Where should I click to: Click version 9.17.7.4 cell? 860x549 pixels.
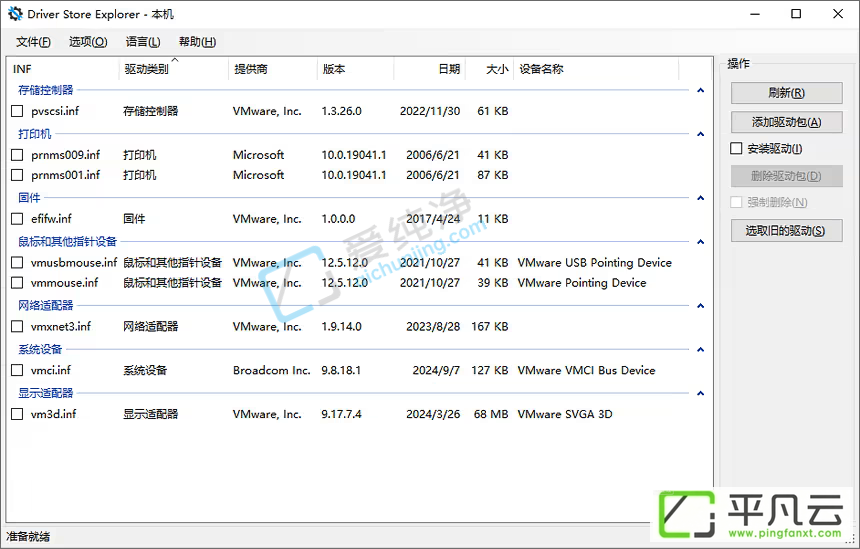coord(341,414)
